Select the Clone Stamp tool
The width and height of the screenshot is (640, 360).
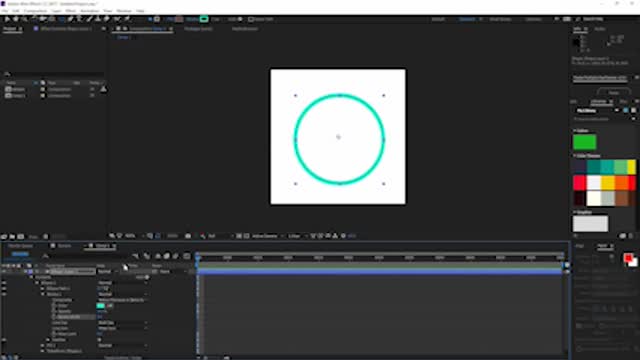98,19
